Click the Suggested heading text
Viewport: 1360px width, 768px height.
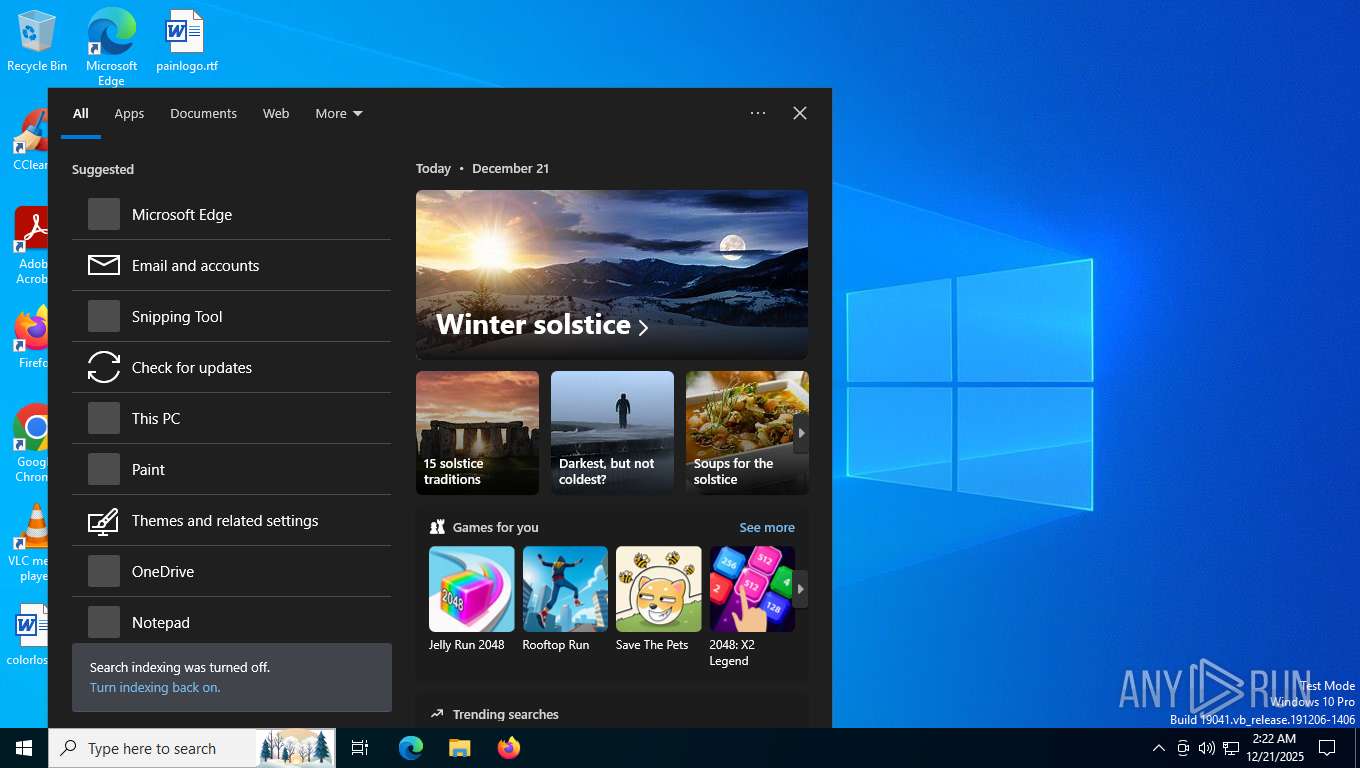click(x=103, y=169)
